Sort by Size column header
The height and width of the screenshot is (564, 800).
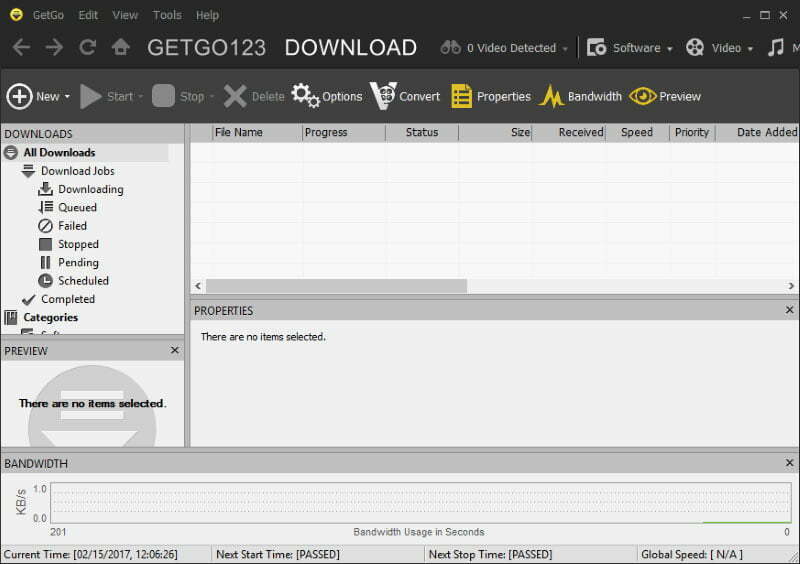[x=495, y=133]
